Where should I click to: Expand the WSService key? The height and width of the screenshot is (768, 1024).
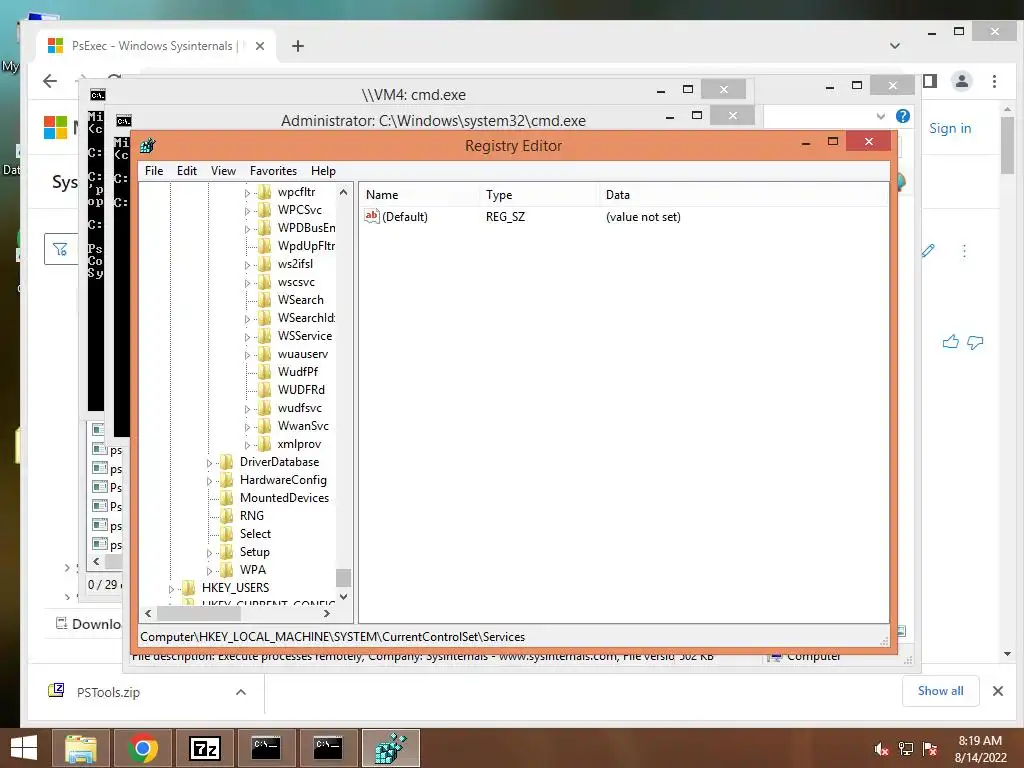coord(248,337)
